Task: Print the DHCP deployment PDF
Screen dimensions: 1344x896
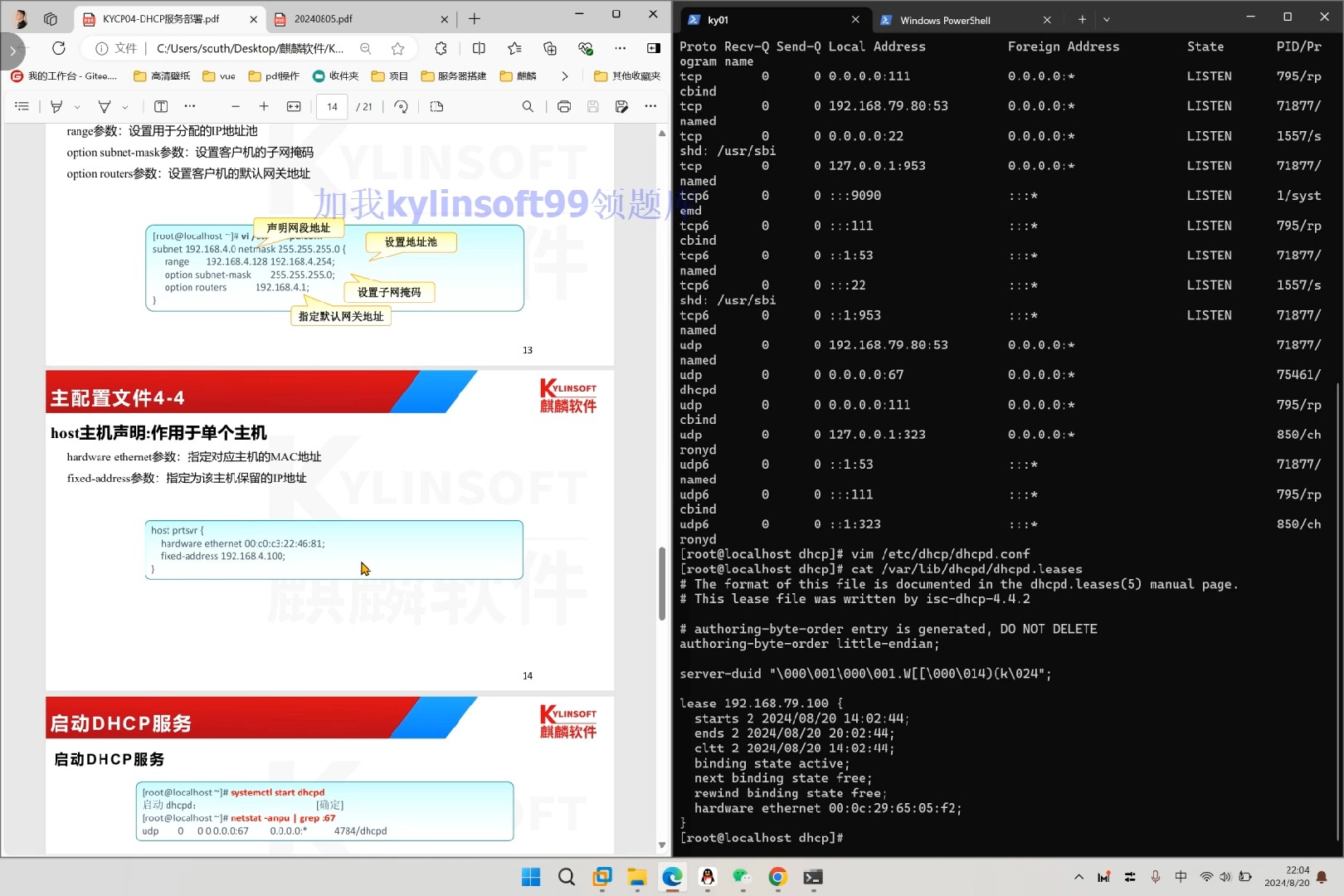Action: click(564, 106)
